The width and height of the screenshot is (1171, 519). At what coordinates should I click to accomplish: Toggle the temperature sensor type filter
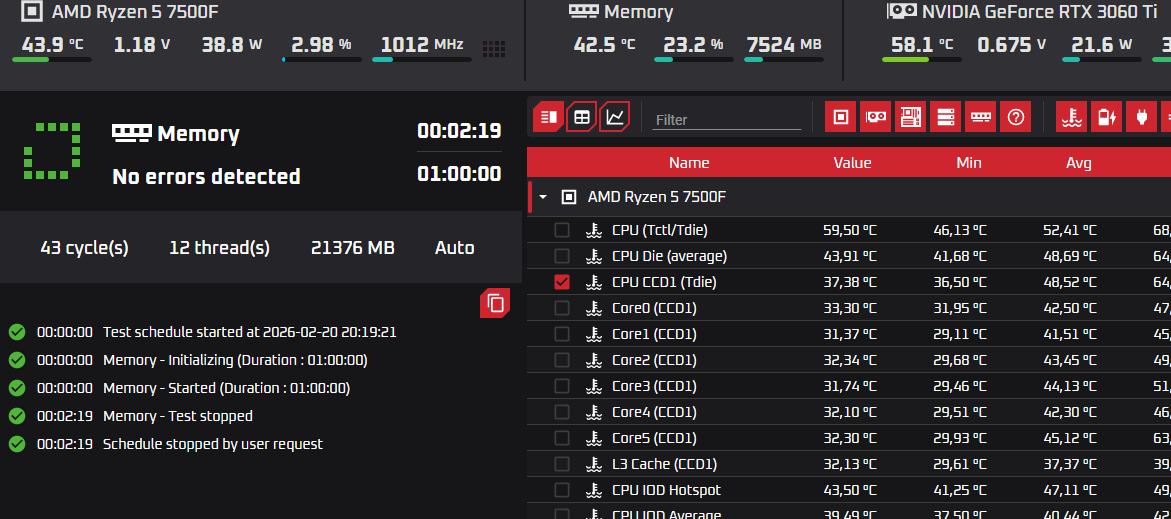(1072, 116)
